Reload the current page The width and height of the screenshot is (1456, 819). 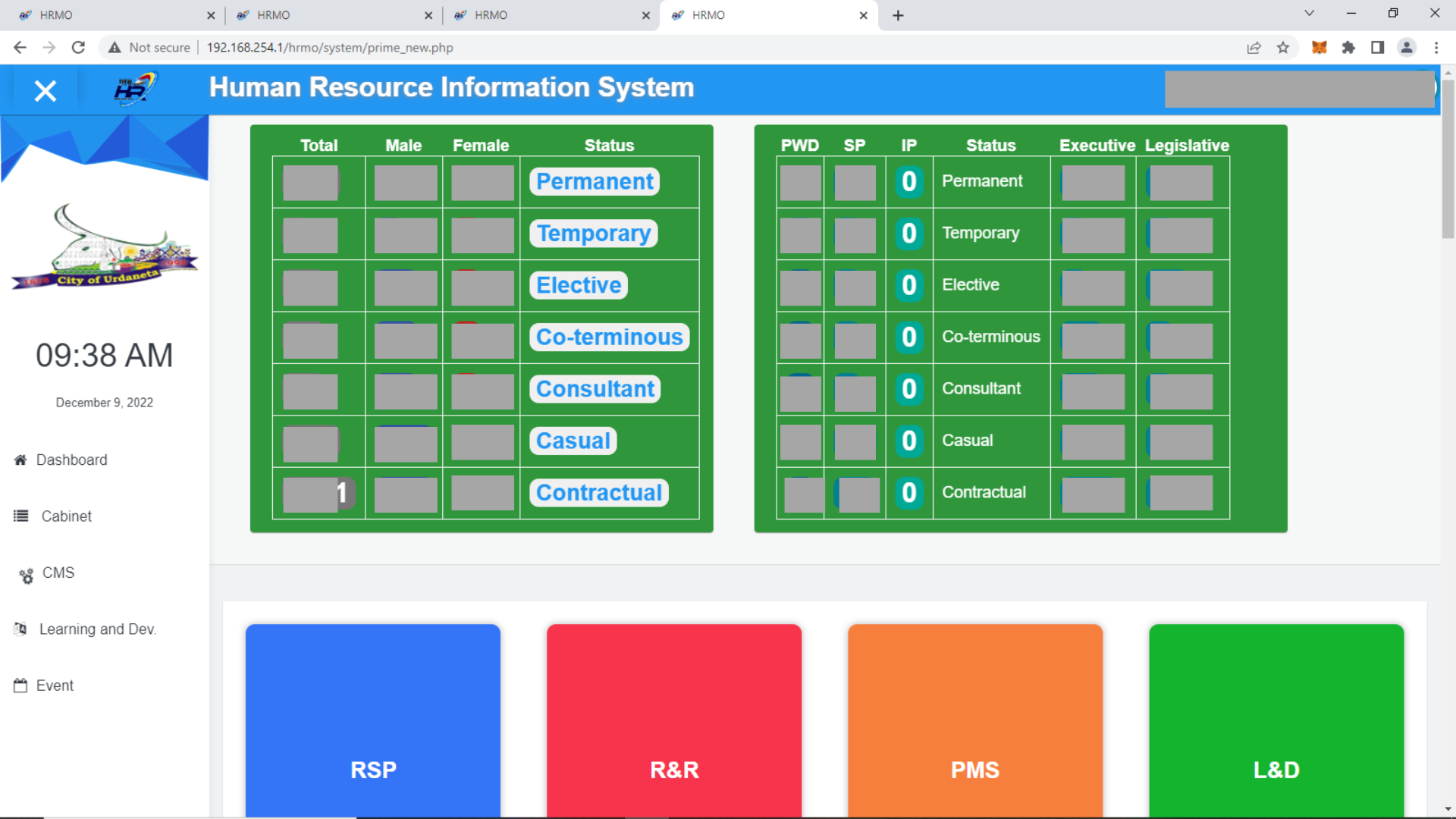78,48
